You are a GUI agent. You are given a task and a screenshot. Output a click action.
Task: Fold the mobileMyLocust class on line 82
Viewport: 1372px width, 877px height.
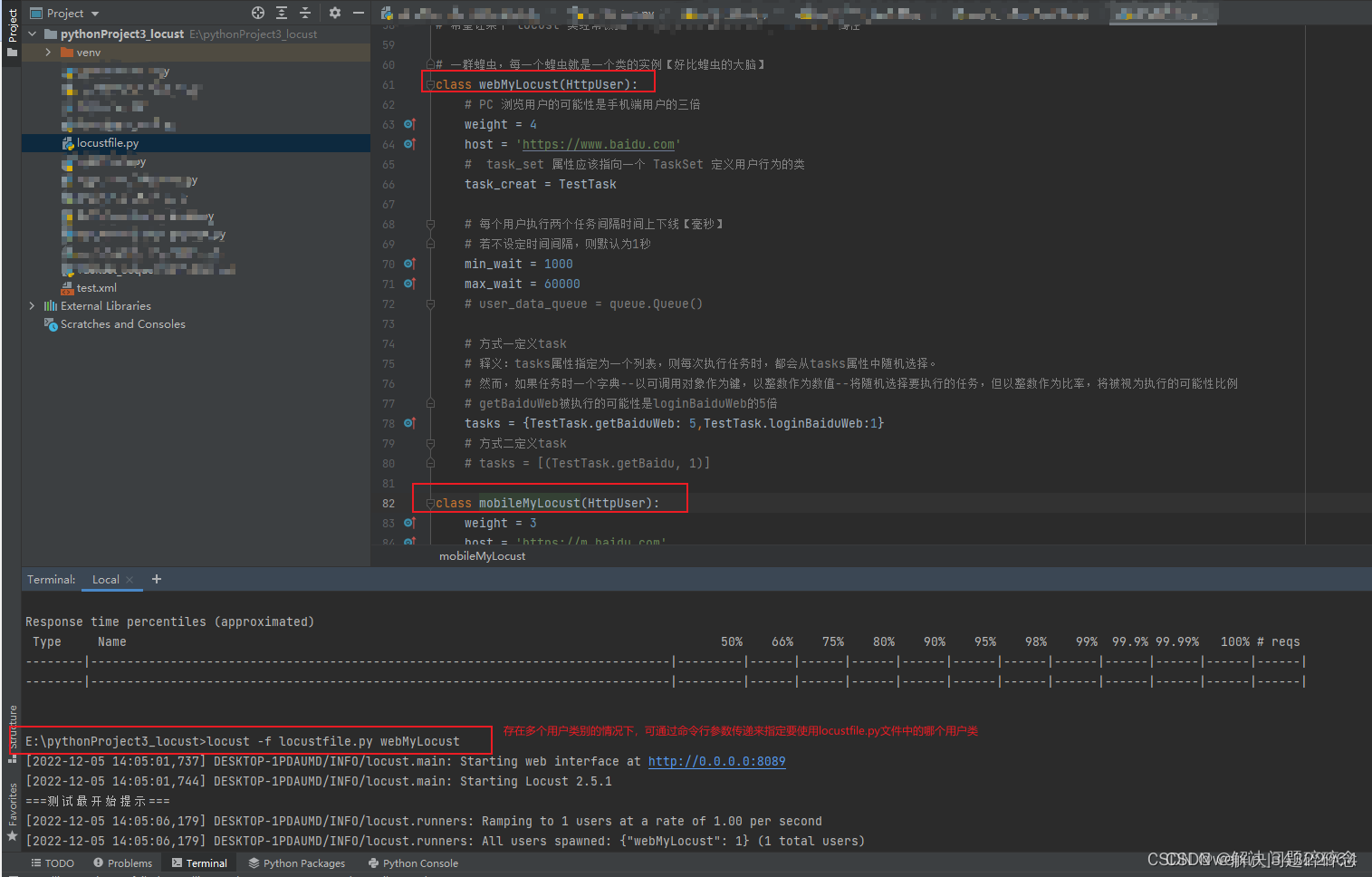[430, 503]
